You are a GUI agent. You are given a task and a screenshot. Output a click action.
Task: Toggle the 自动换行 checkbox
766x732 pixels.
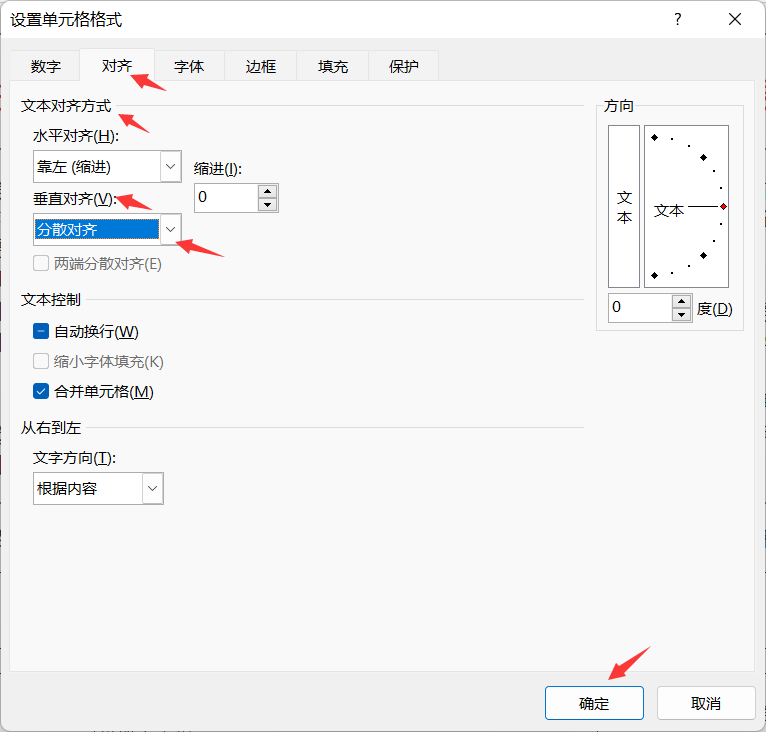tap(41, 331)
